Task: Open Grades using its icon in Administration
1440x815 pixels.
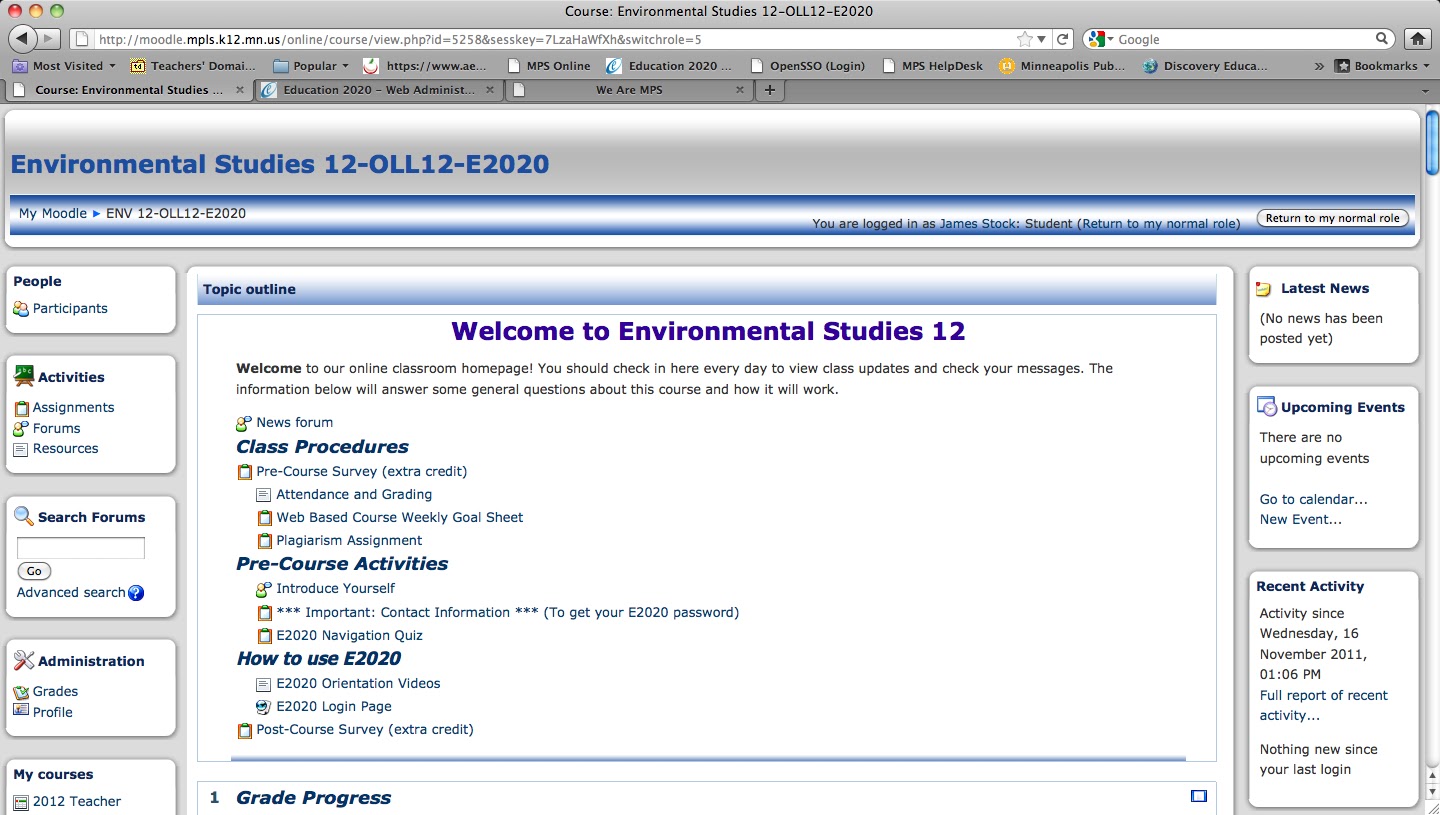Action: (x=22, y=691)
